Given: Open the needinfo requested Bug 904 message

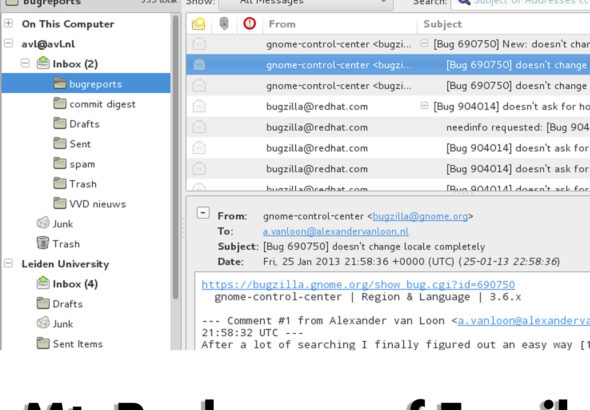Looking at the screenshot, I should click(x=388, y=128).
